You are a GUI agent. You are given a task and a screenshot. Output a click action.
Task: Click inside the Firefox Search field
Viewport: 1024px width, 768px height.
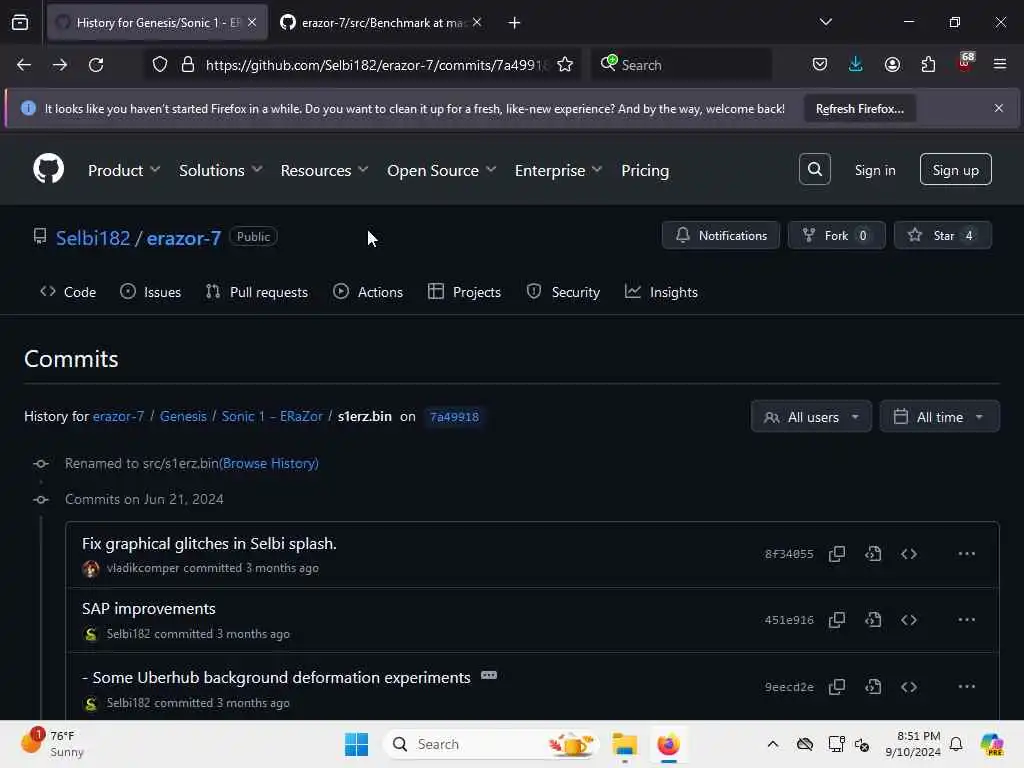point(682,65)
